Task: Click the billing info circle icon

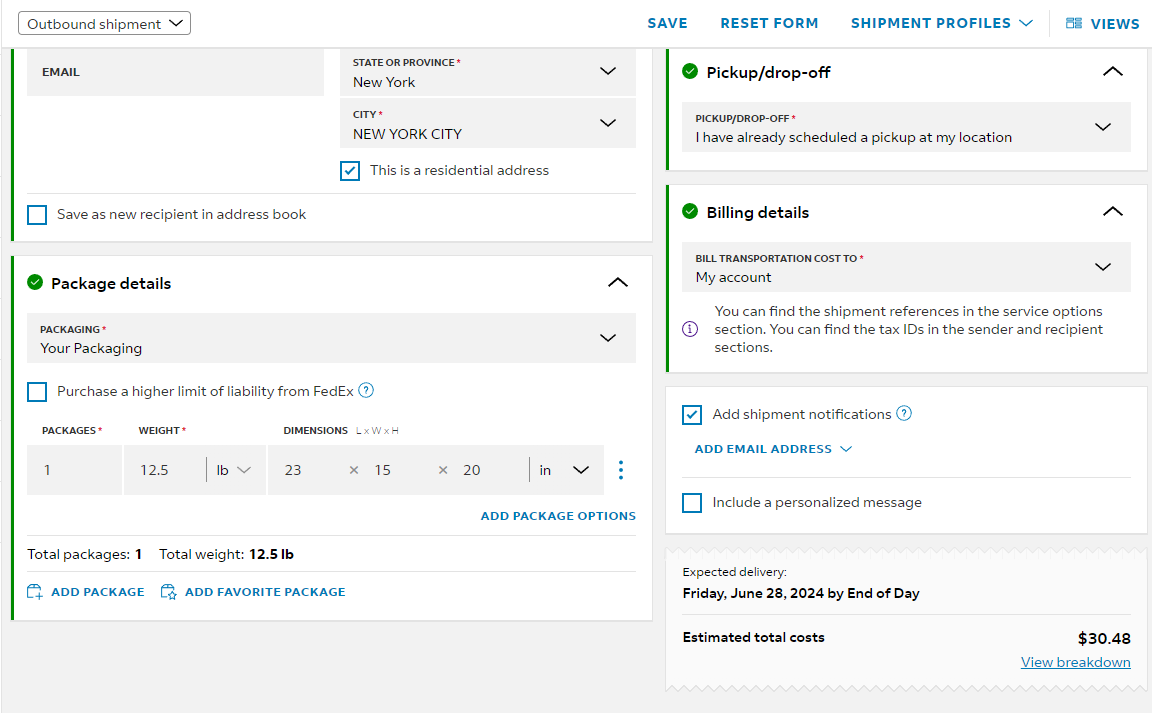Action: pos(690,329)
